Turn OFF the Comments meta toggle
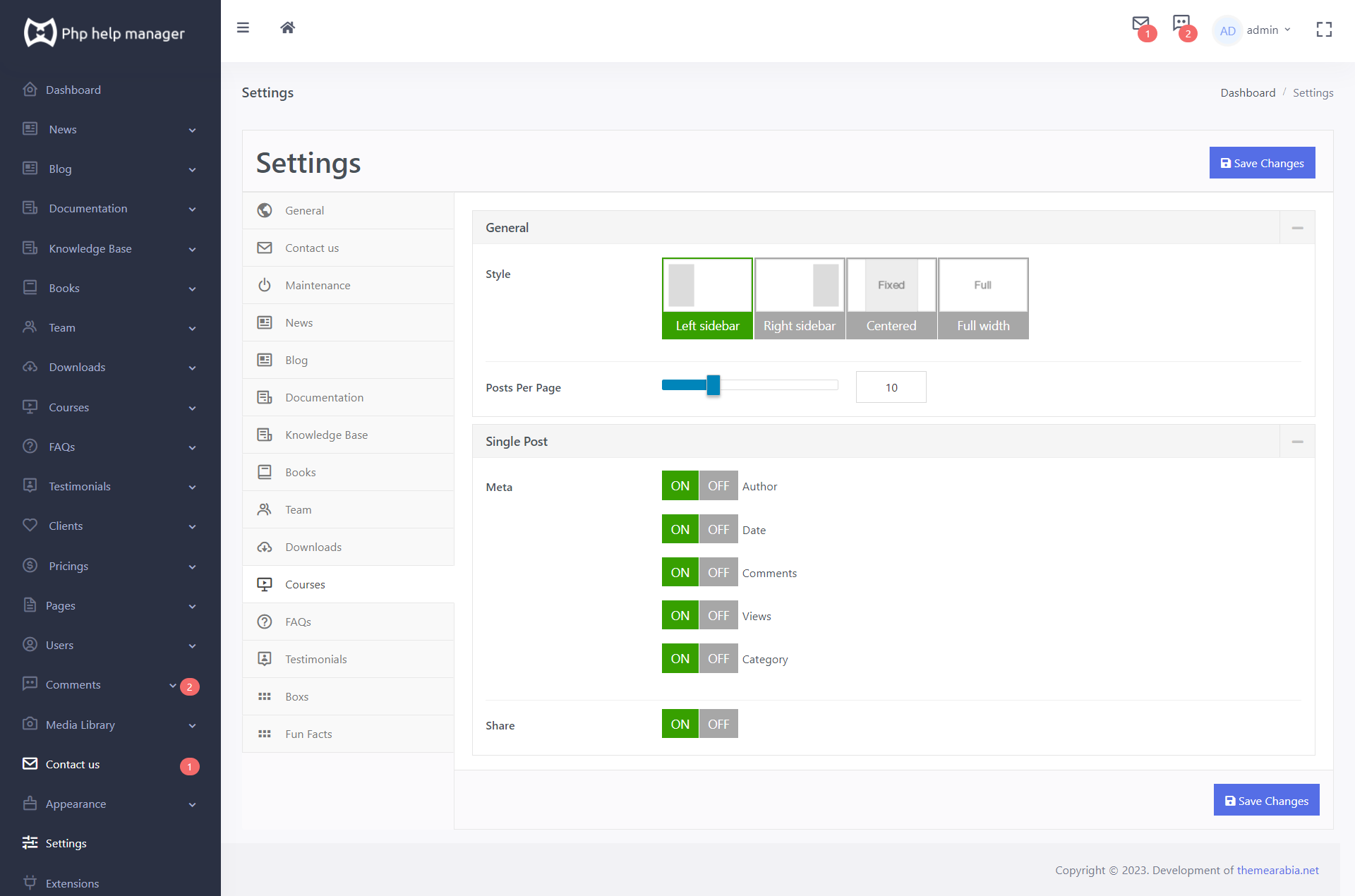 pos(718,572)
